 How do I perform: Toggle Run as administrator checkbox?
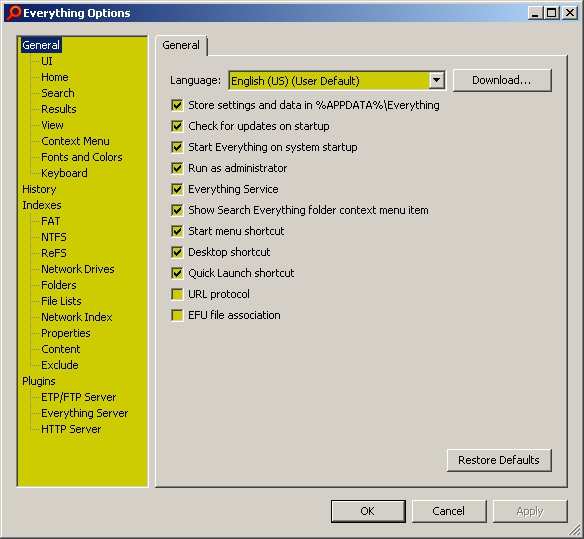pos(177,168)
